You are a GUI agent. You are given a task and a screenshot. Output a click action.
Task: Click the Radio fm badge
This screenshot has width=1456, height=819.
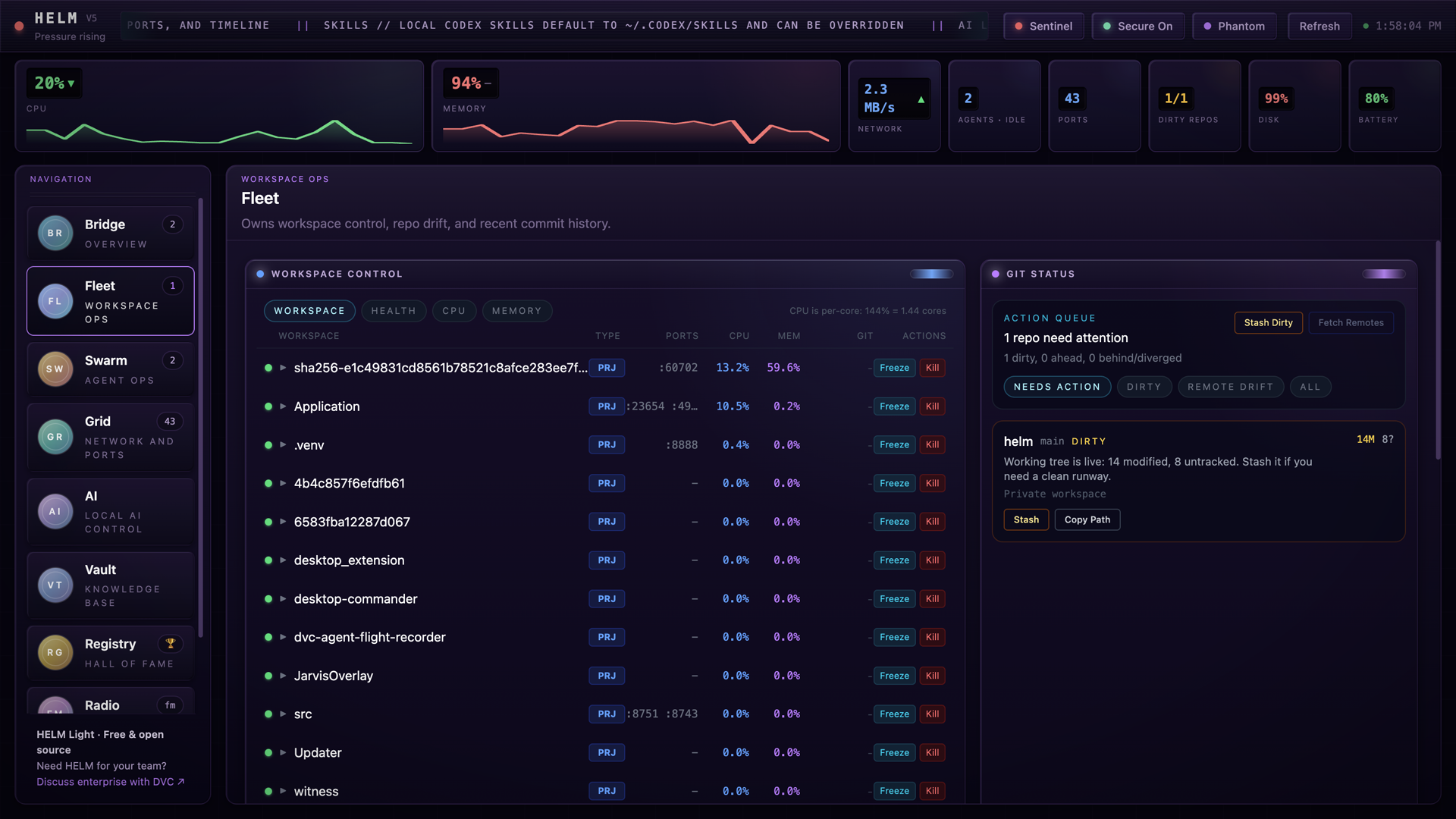pos(171,705)
